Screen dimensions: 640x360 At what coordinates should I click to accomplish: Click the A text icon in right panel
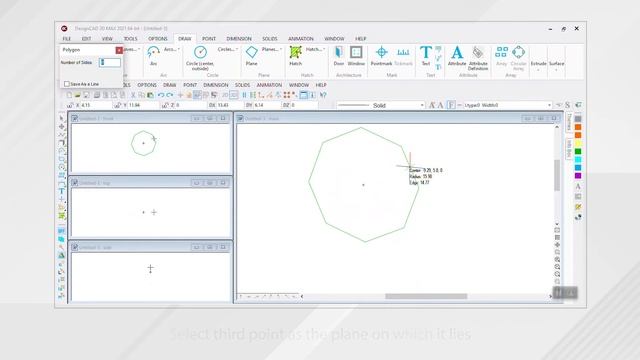point(578,186)
